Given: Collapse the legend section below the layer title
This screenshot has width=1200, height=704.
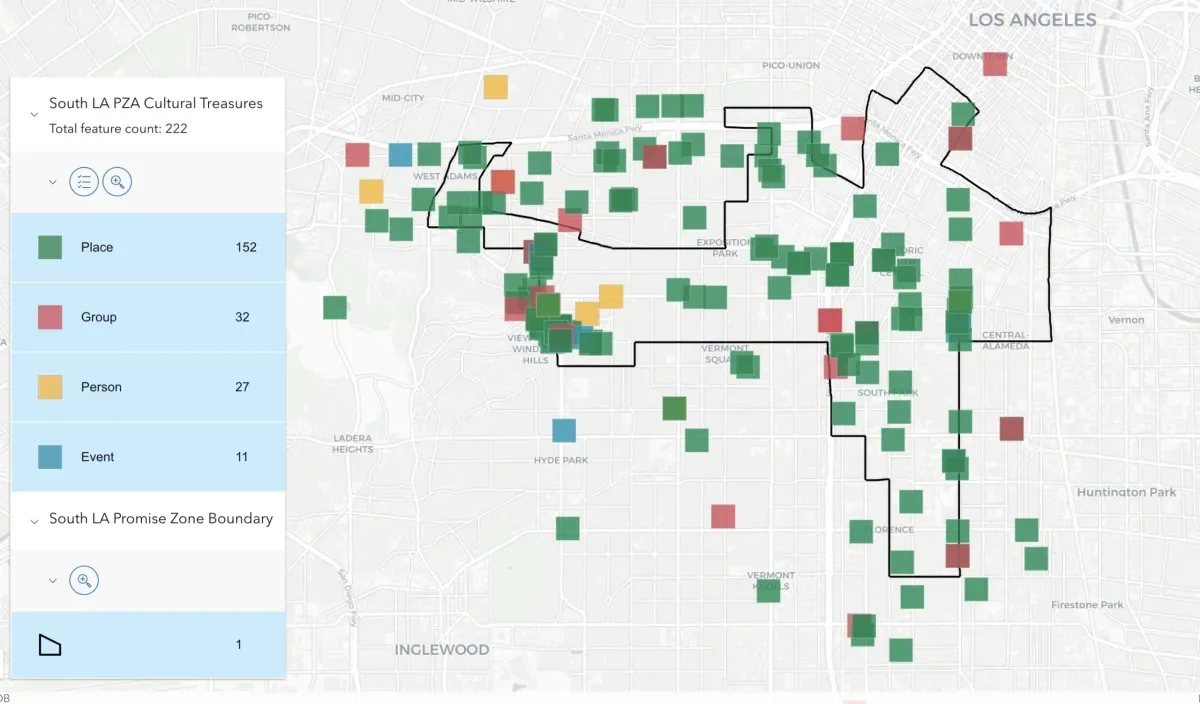Looking at the screenshot, I should [52, 181].
